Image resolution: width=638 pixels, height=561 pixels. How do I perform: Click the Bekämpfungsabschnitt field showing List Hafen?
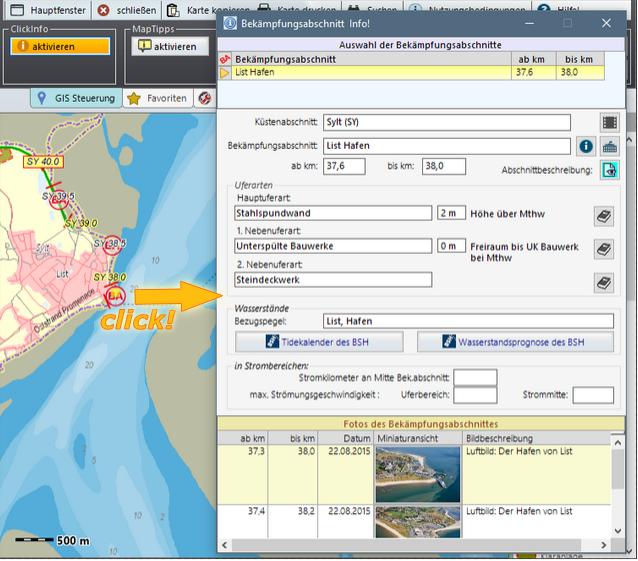tap(447, 146)
